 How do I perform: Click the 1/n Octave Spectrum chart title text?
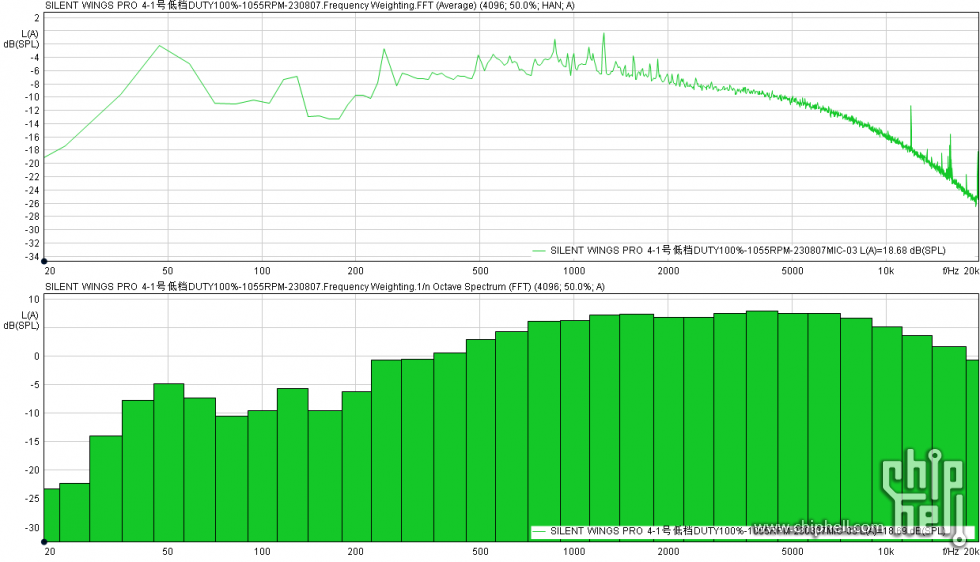point(325,287)
